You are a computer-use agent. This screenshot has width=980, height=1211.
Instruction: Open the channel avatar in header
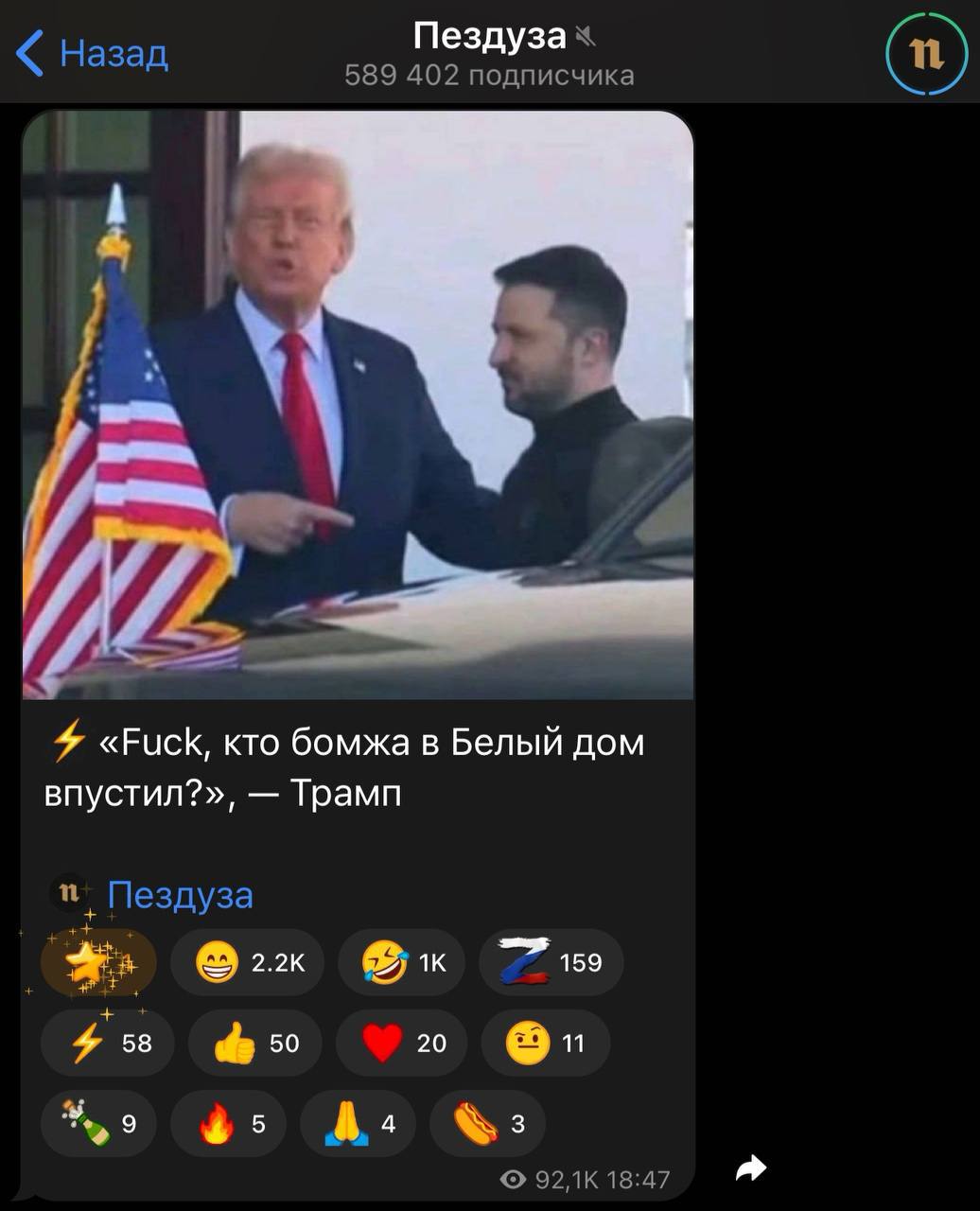(x=927, y=53)
